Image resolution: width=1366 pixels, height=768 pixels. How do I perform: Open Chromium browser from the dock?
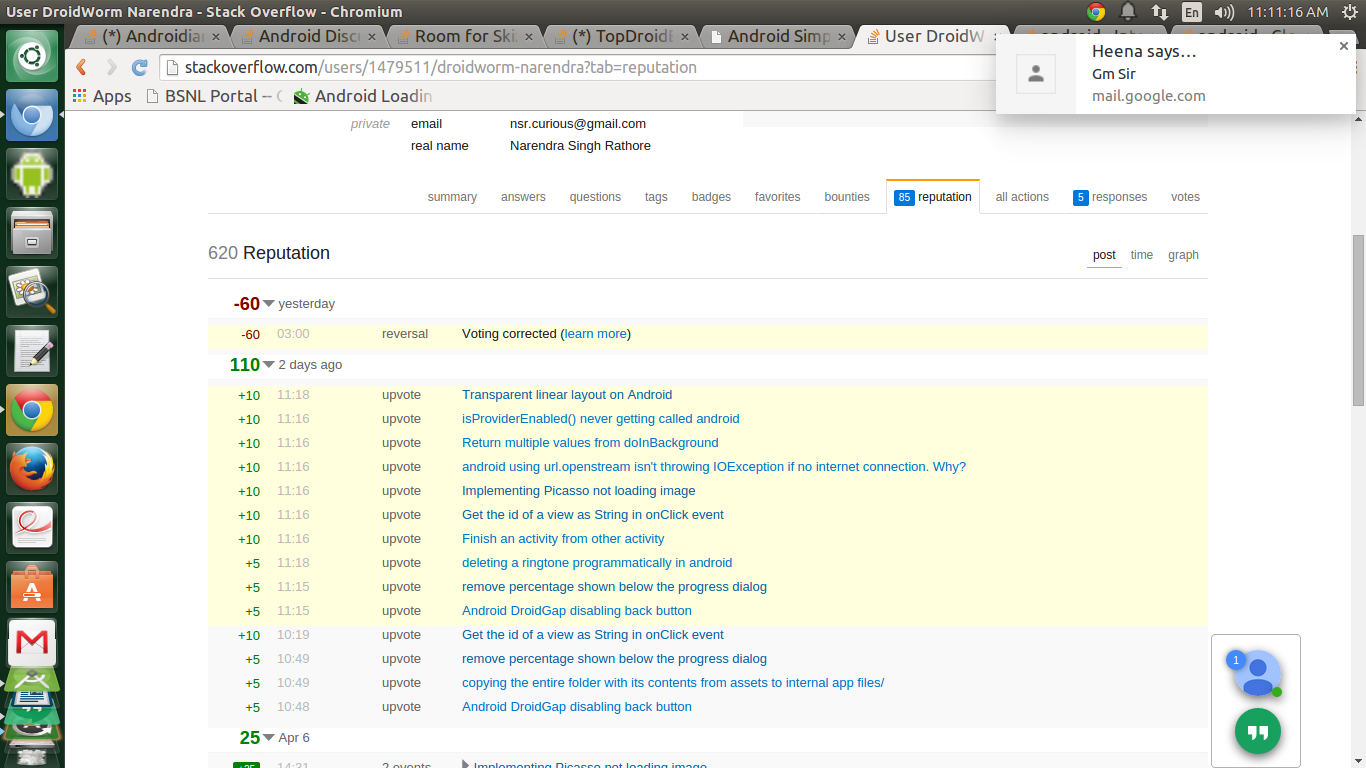coord(32,115)
